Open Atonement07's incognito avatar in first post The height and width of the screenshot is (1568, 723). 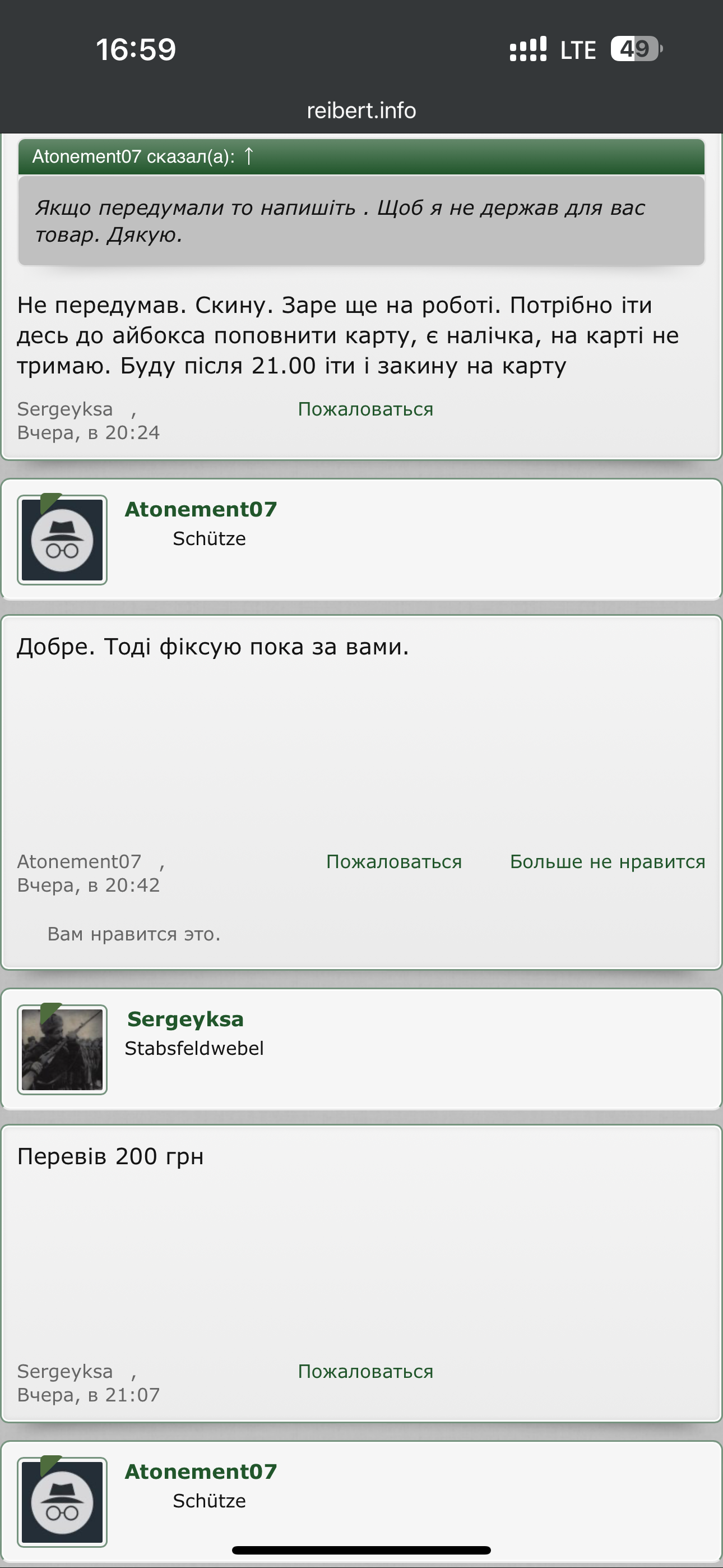[62, 540]
